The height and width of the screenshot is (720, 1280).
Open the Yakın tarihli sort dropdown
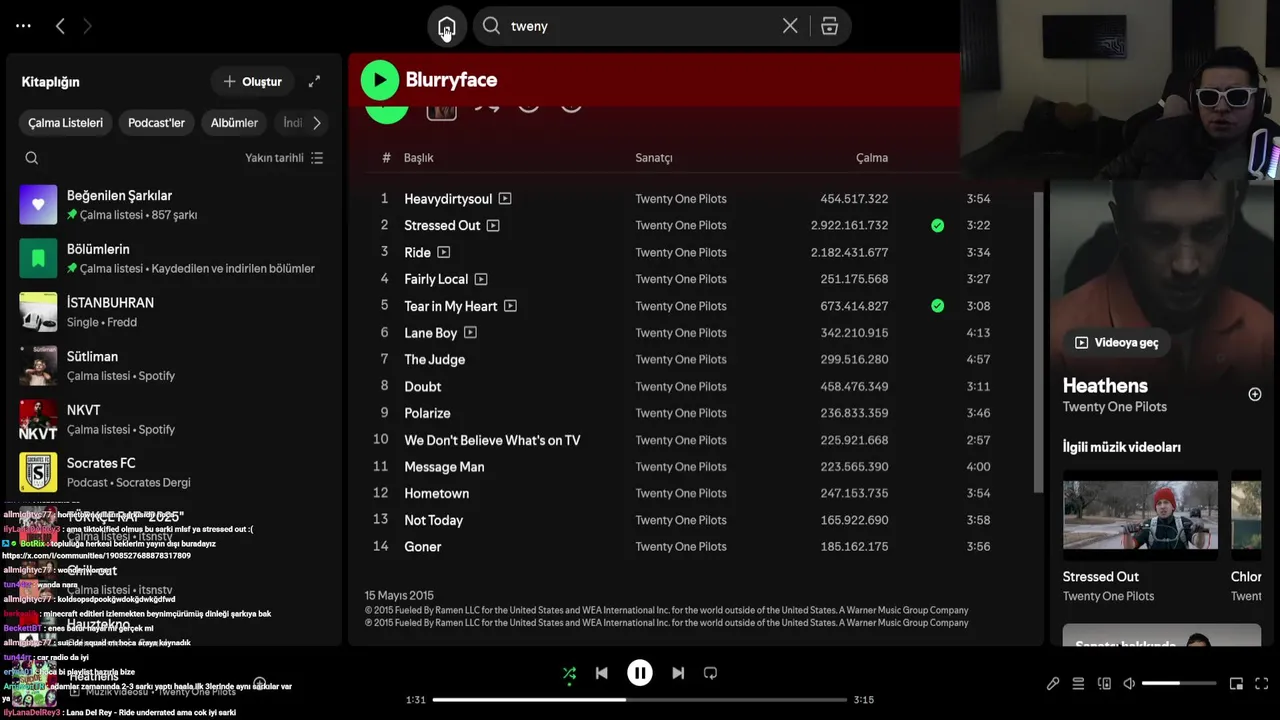pyautogui.click(x=284, y=158)
